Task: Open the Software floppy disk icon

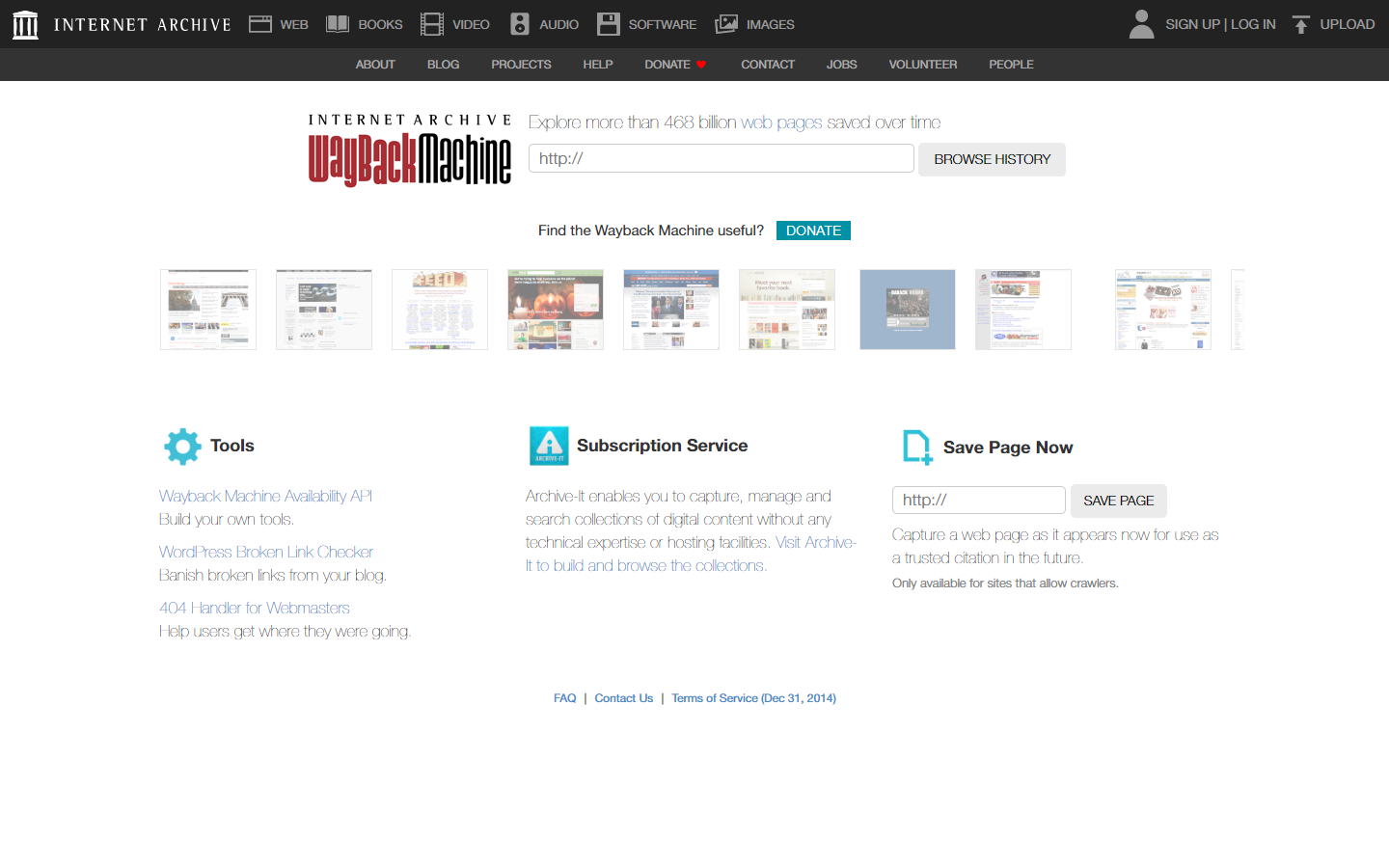Action: coord(609,24)
